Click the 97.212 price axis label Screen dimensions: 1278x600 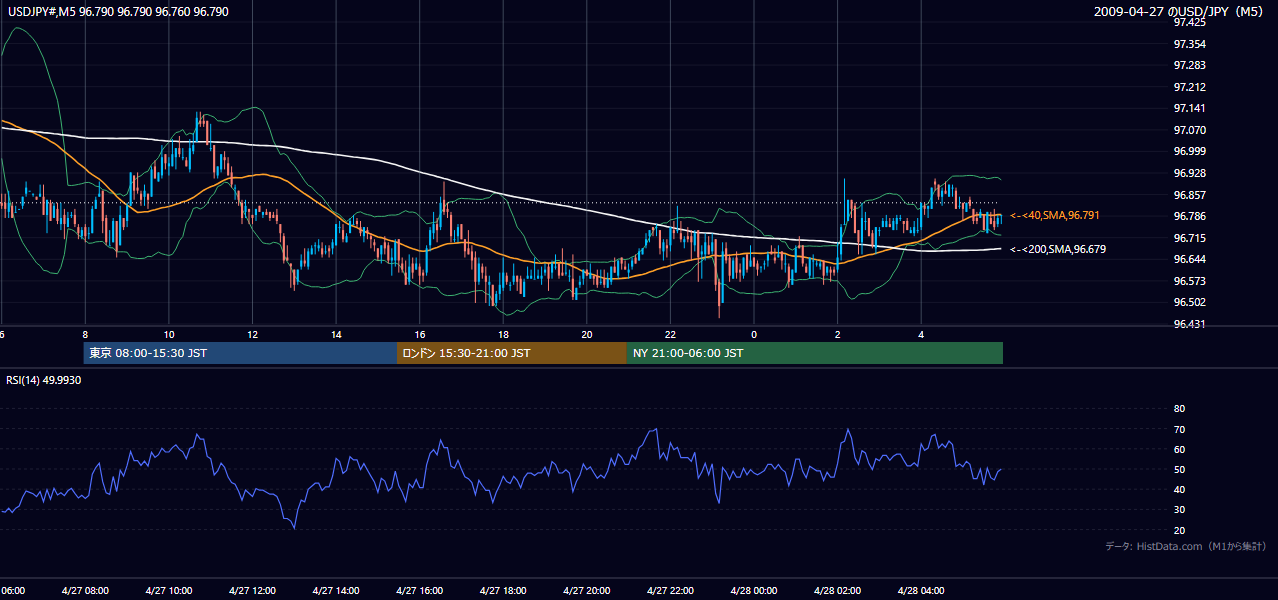tap(1191, 87)
